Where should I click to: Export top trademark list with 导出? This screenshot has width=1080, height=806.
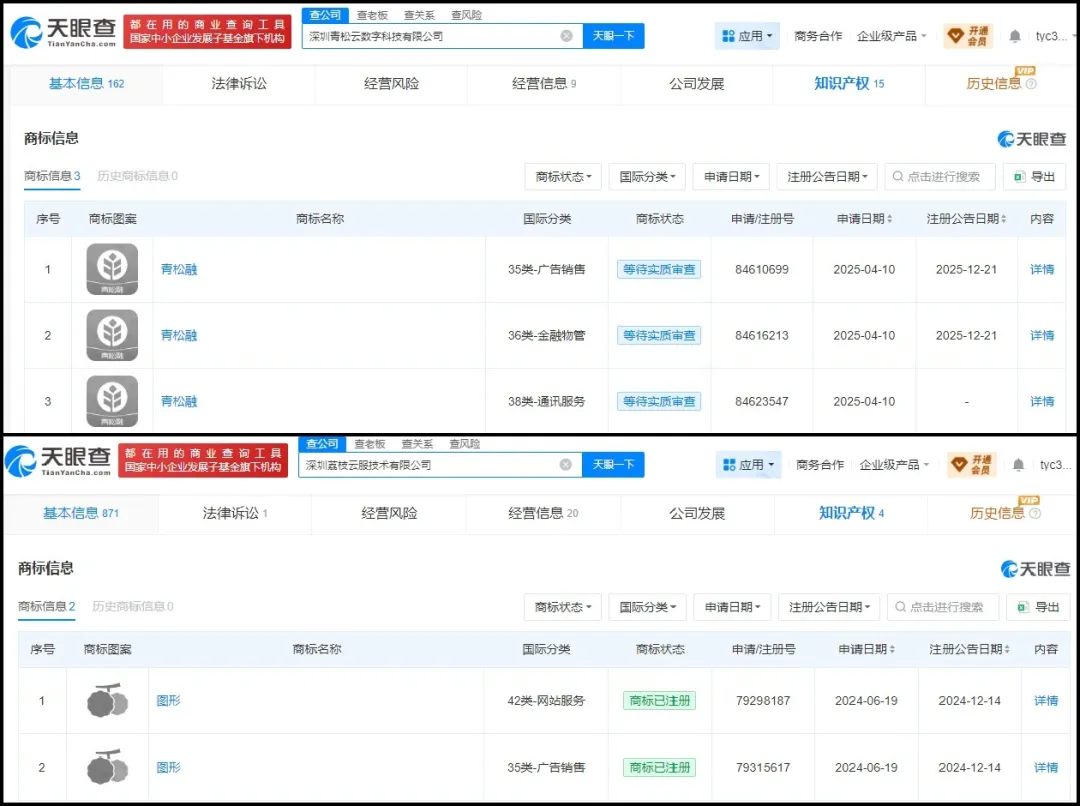click(x=1034, y=176)
